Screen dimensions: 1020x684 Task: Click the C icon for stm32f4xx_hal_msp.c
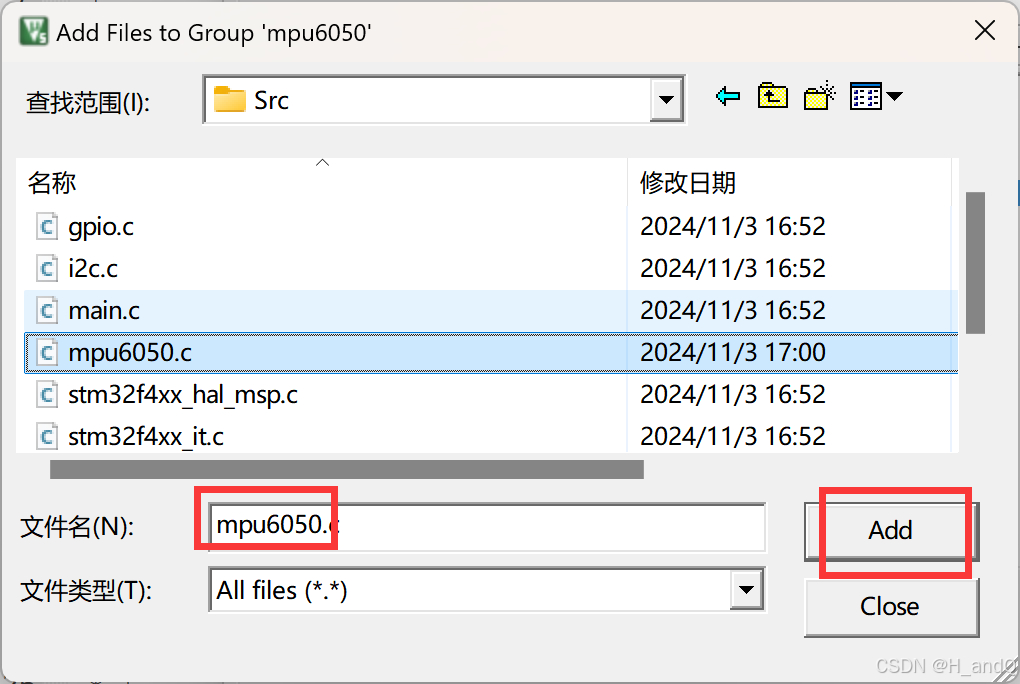[47, 394]
